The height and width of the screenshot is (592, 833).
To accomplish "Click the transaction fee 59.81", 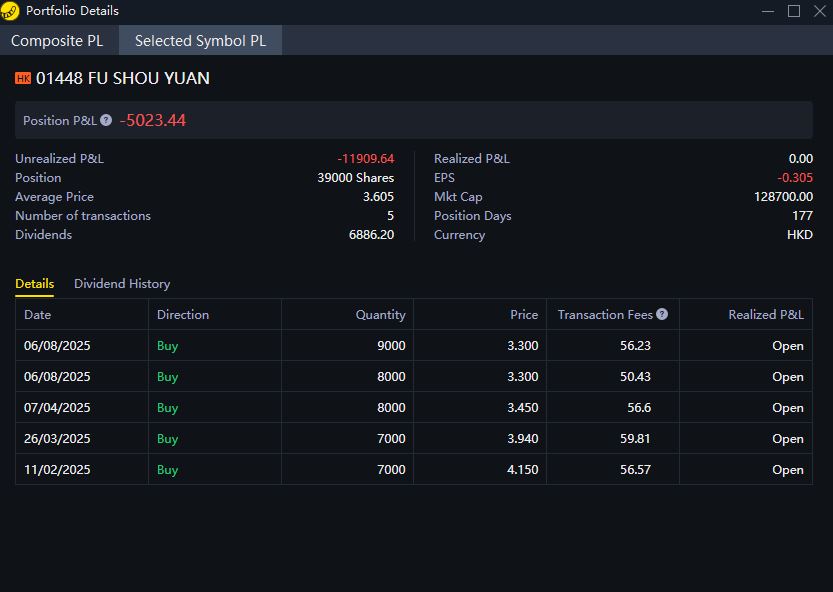I will [635, 438].
